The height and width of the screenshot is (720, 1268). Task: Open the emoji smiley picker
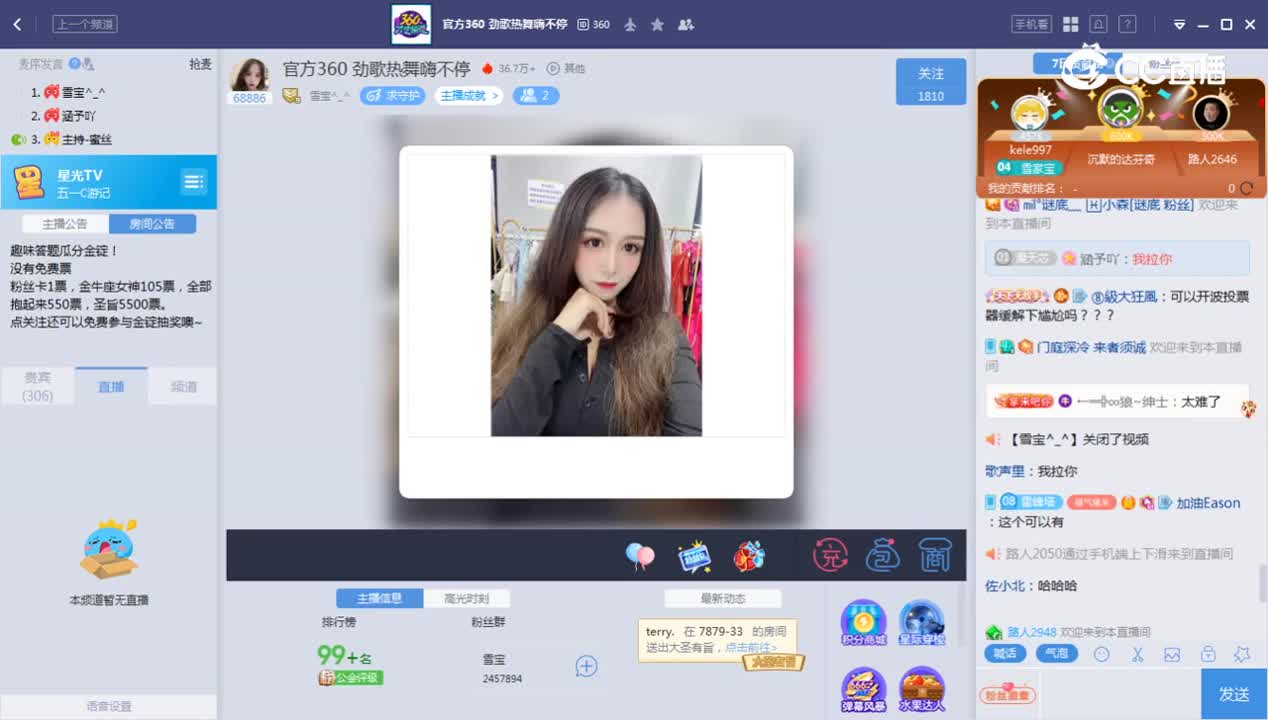pyautogui.click(x=1102, y=654)
